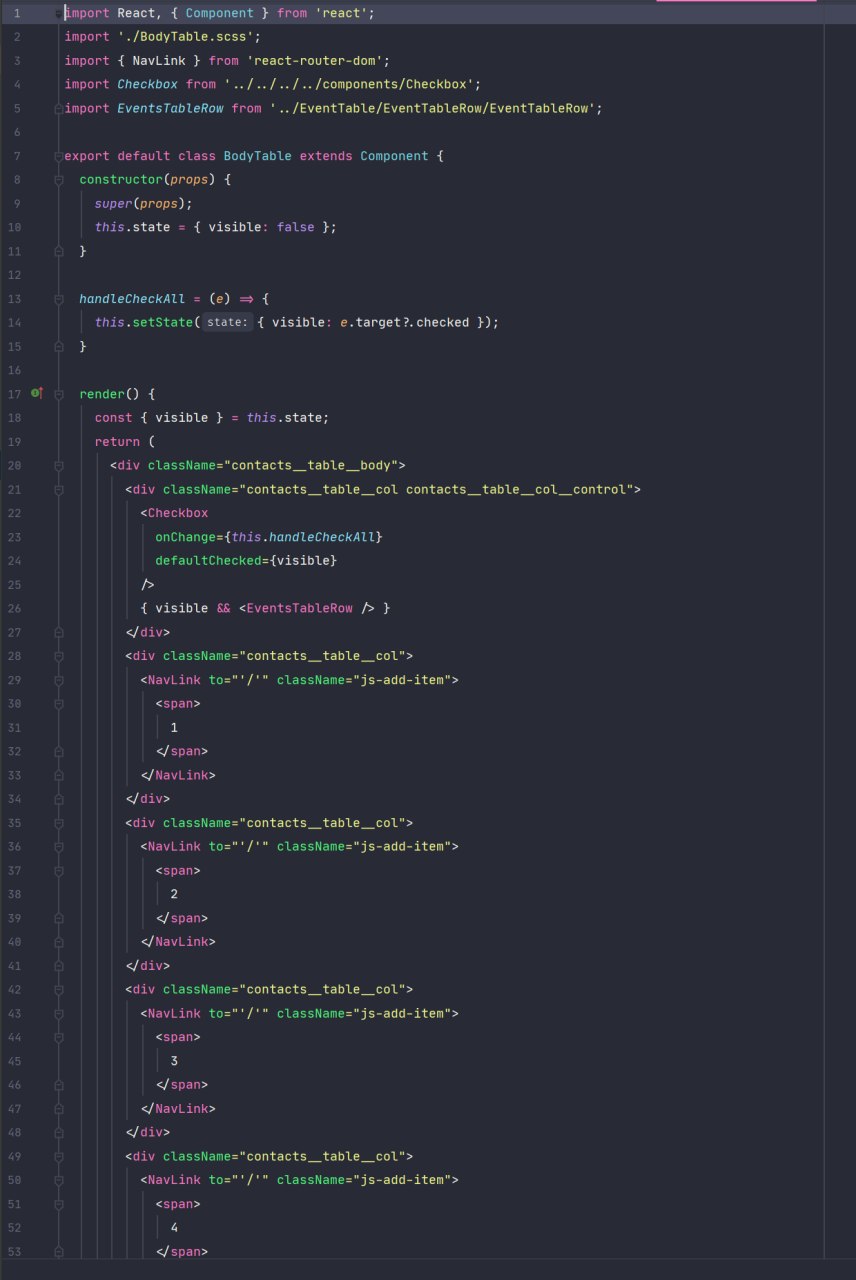Click the fold end marker on line 15
Image resolution: width=856 pixels, height=1280 pixels.
pyautogui.click(x=59, y=346)
